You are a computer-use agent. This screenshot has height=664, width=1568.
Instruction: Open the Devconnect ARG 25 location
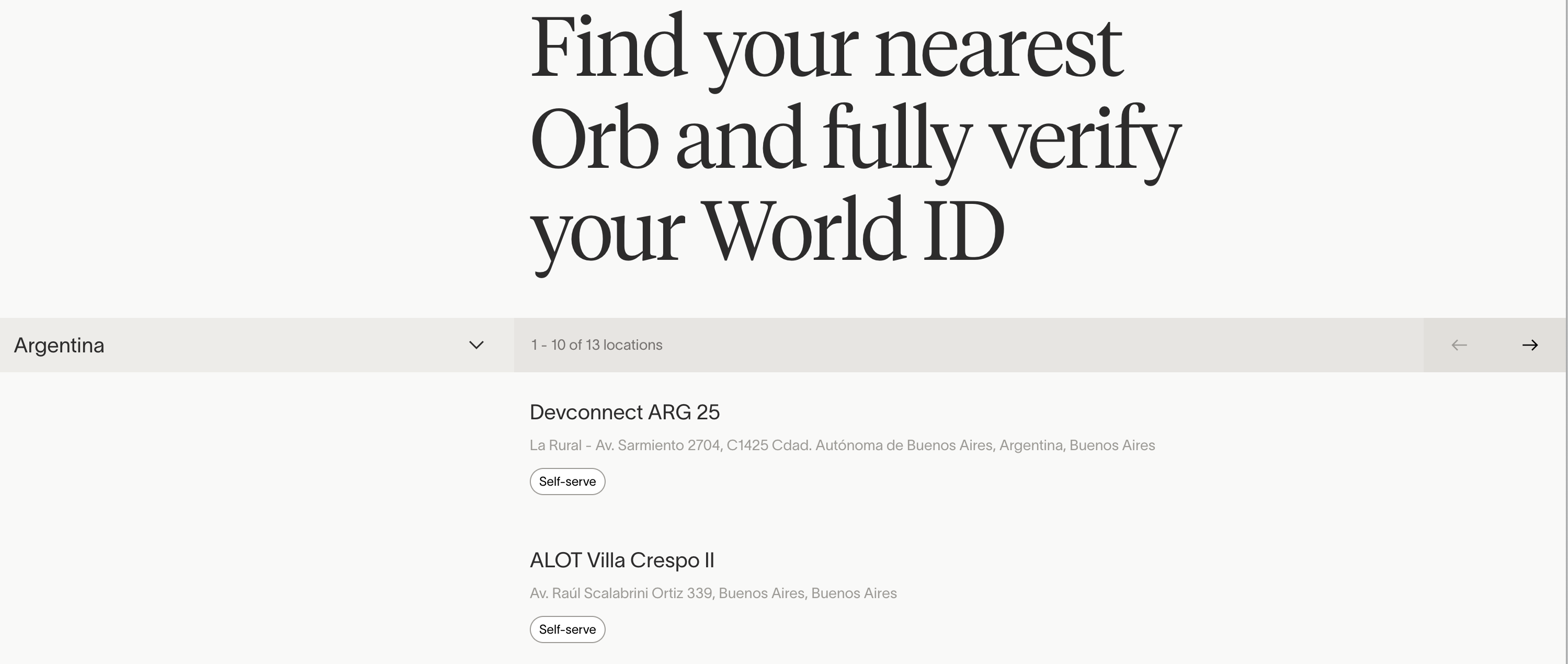(624, 413)
